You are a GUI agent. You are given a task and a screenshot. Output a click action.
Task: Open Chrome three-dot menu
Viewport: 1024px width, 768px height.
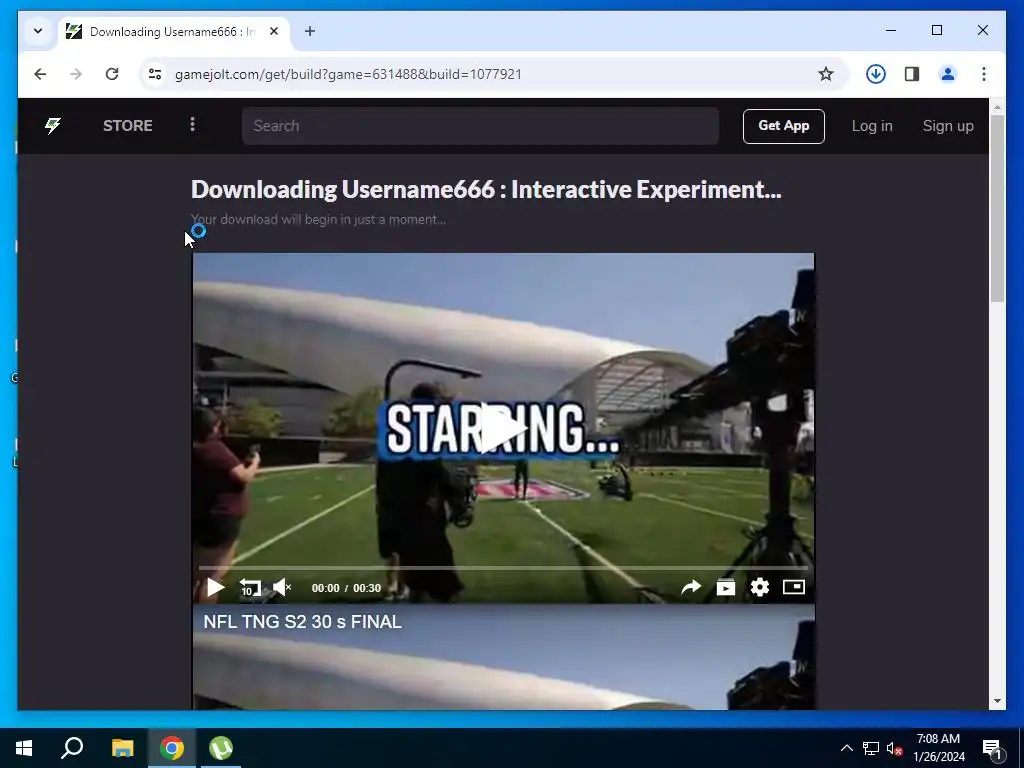click(x=984, y=74)
